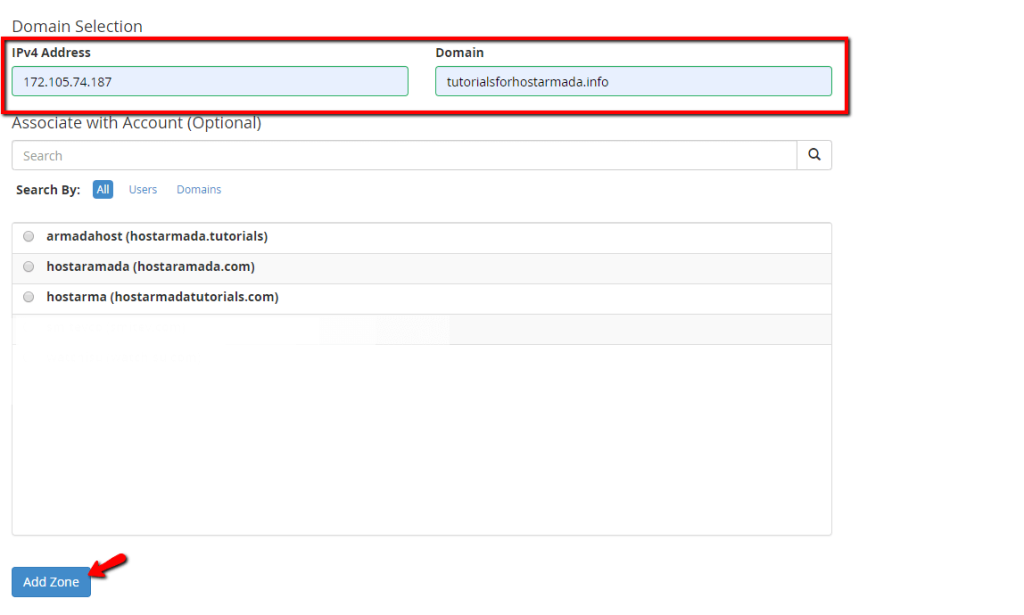
Task: Click the hostarma (hostarmadatutorials.com) row text
Action: point(162,297)
